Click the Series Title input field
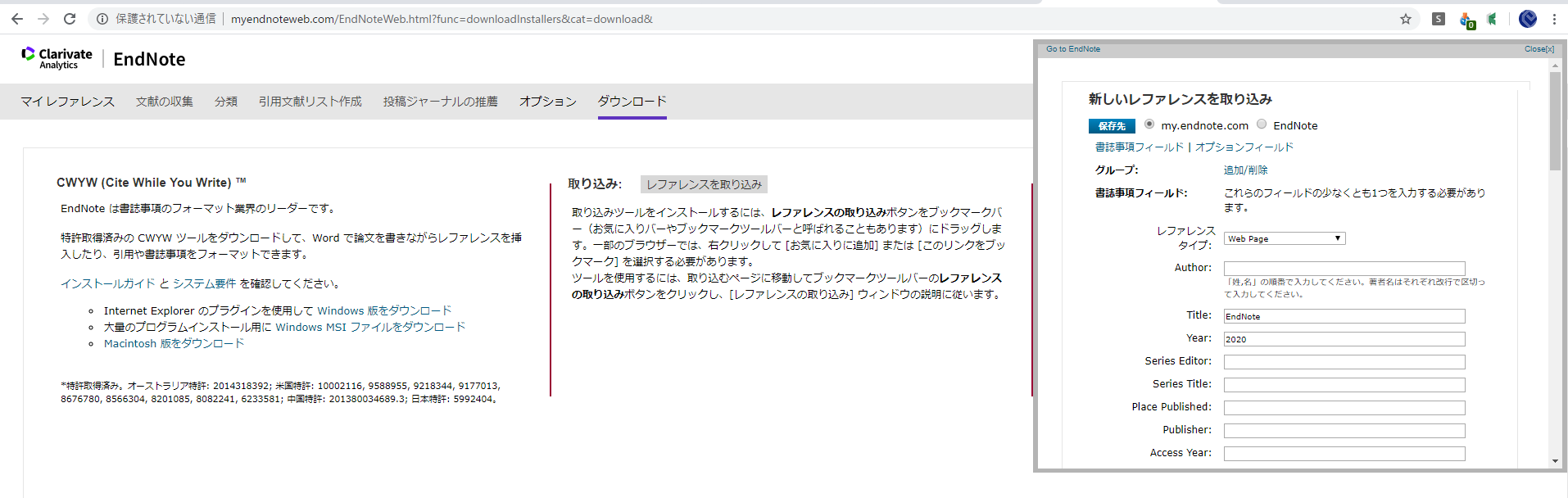The image size is (1568, 498). pyautogui.click(x=1344, y=385)
